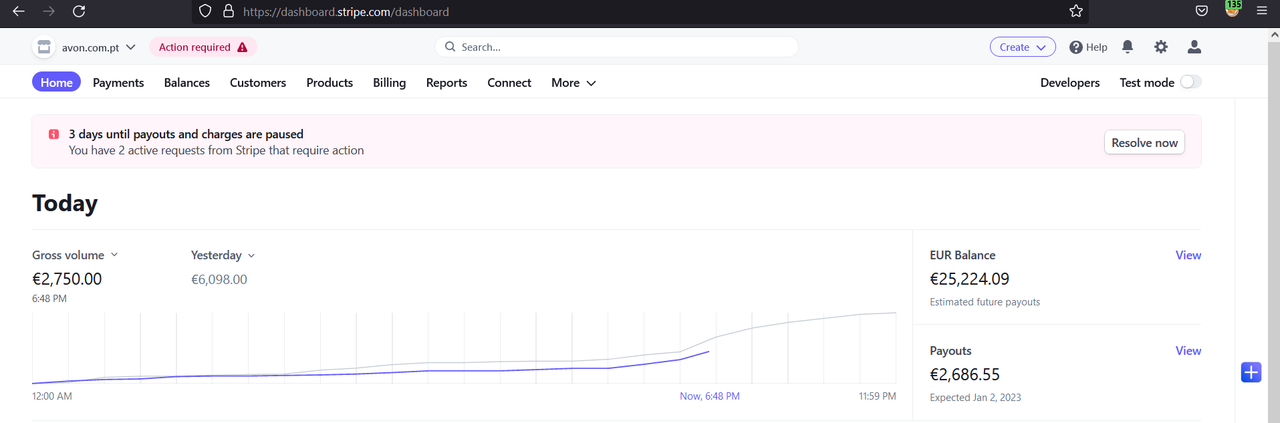Click the browser address bar URL

(346, 12)
